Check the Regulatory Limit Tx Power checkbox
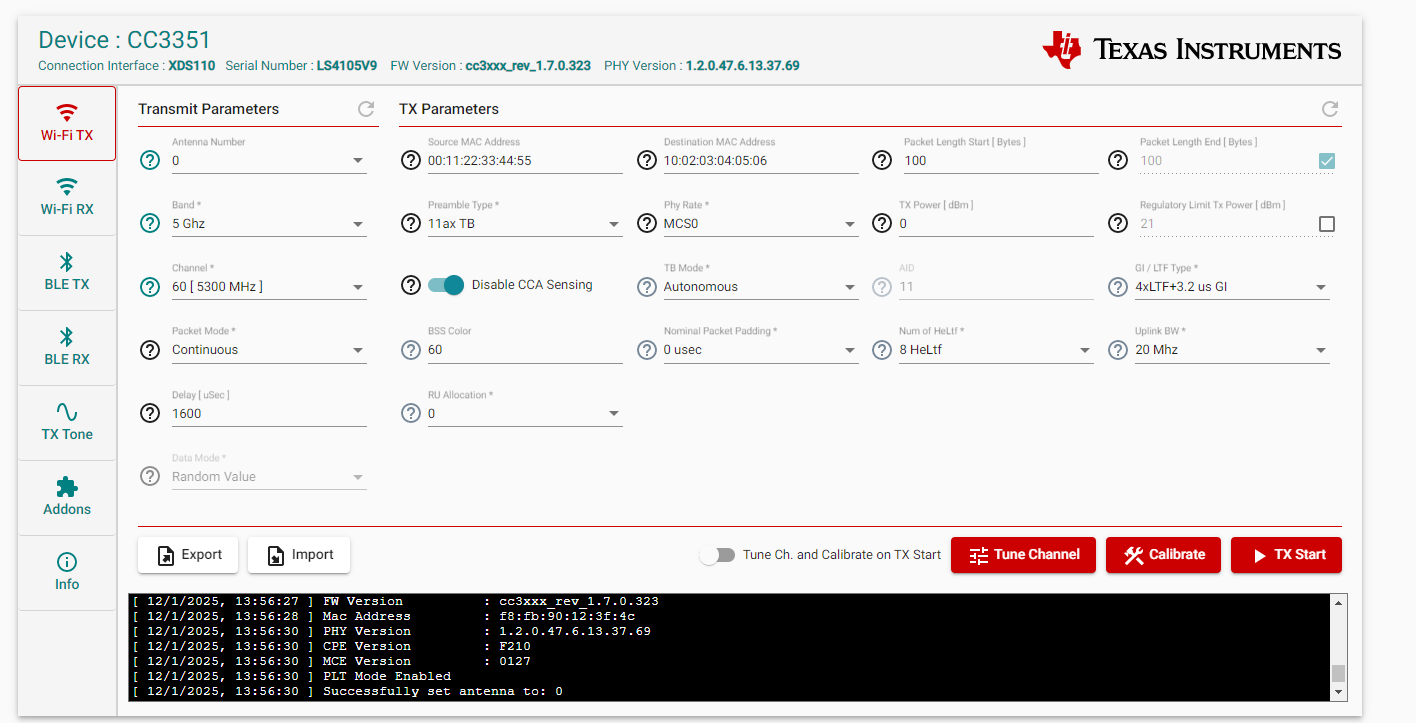1416x723 pixels. coord(1327,224)
